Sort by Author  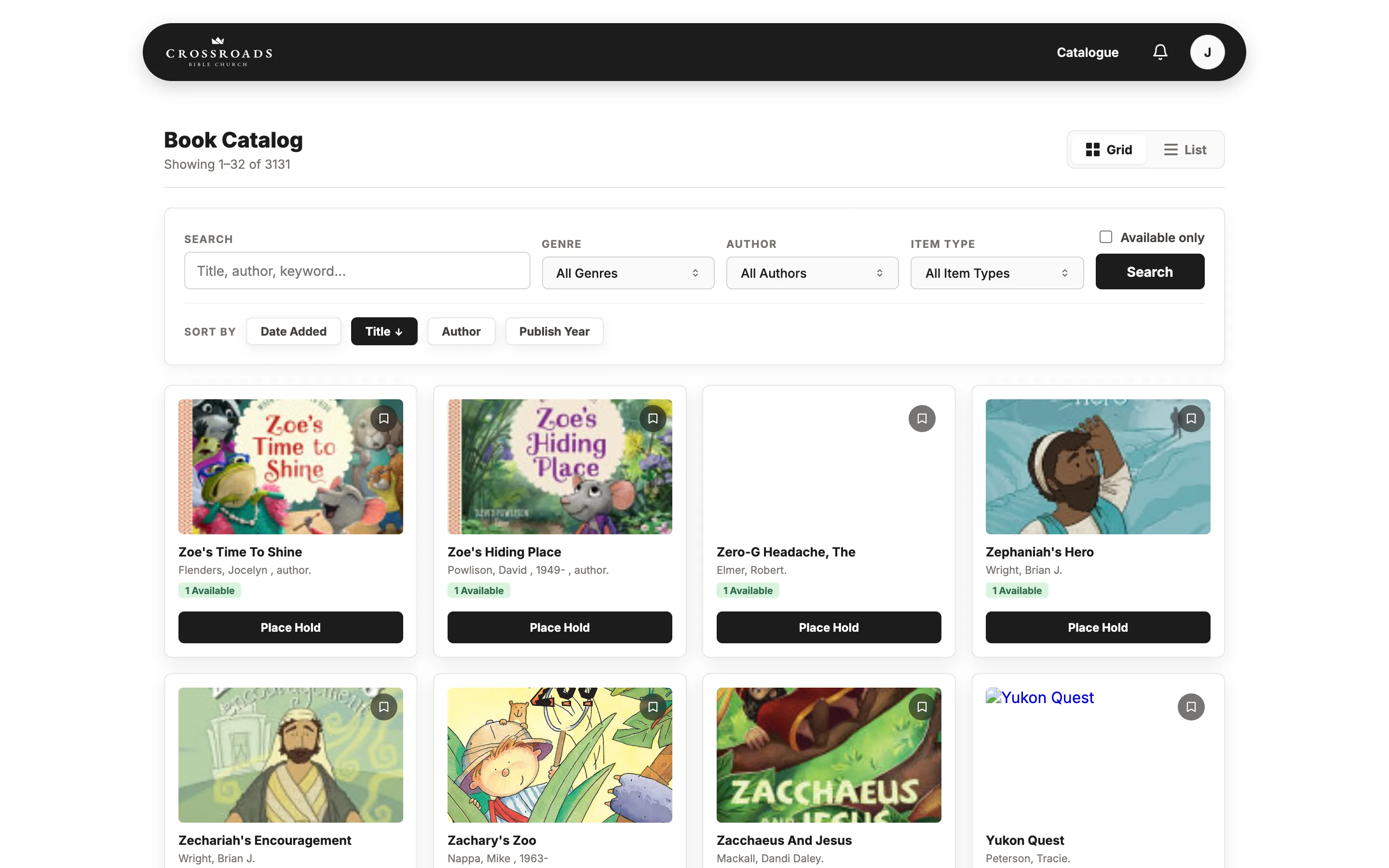tap(461, 331)
